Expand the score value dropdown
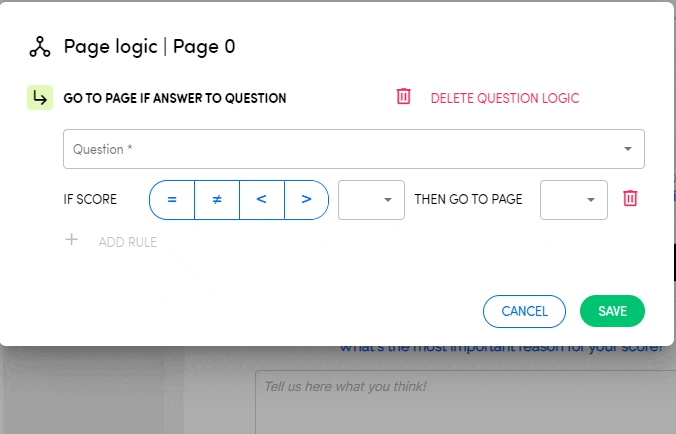The image size is (676, 434). coord(371,199)
